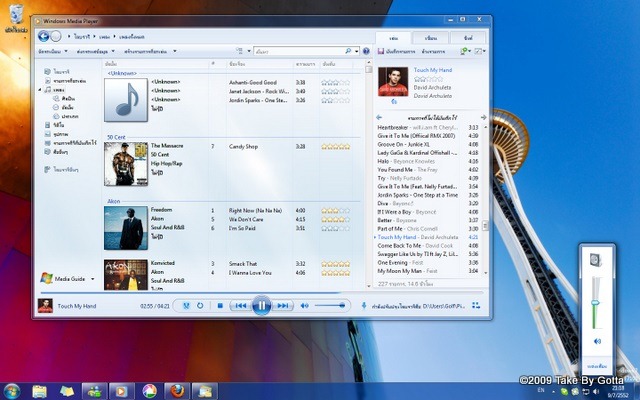Go to next list with right arrow
640x400 pixels.
[x=483, y=118]
